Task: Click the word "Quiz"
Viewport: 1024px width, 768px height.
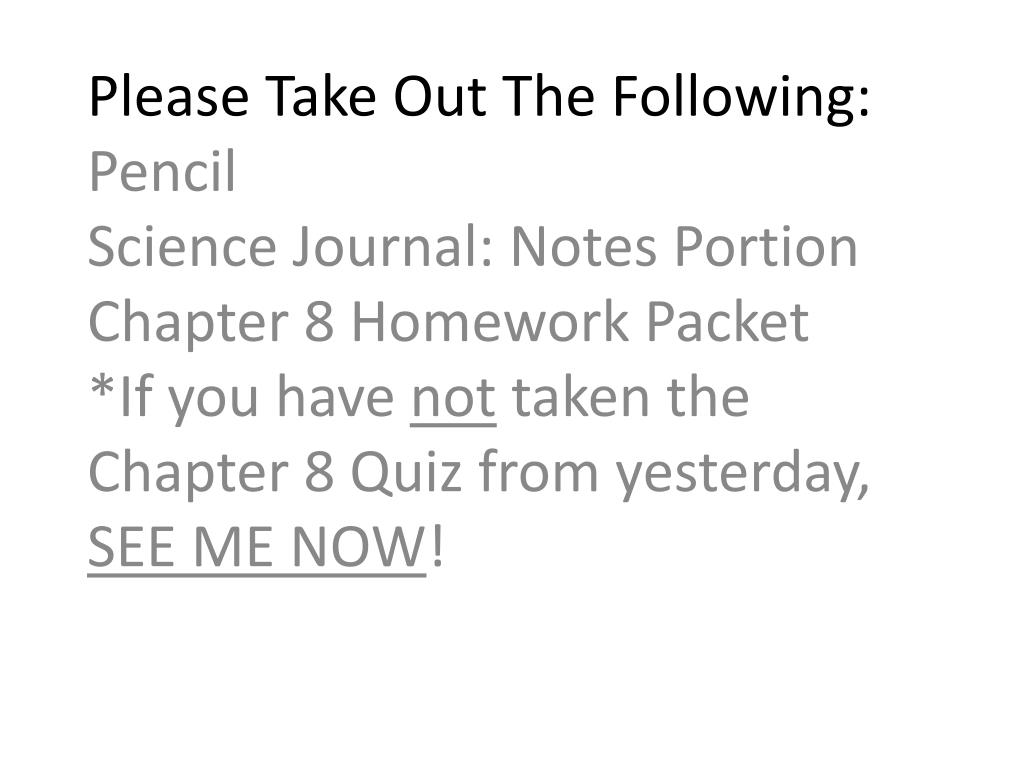Action: click(x=406, y=473)
